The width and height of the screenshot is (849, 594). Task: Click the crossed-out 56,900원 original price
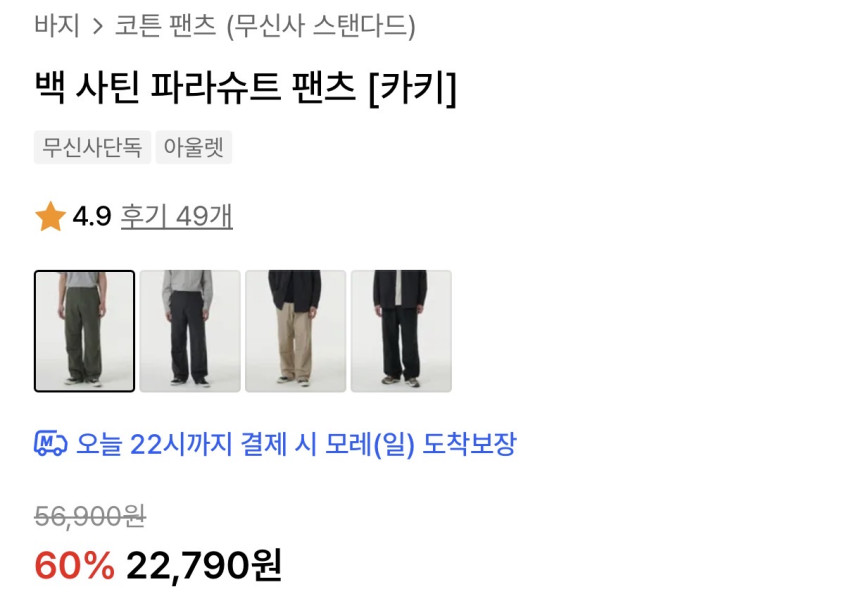click(90, 516)
